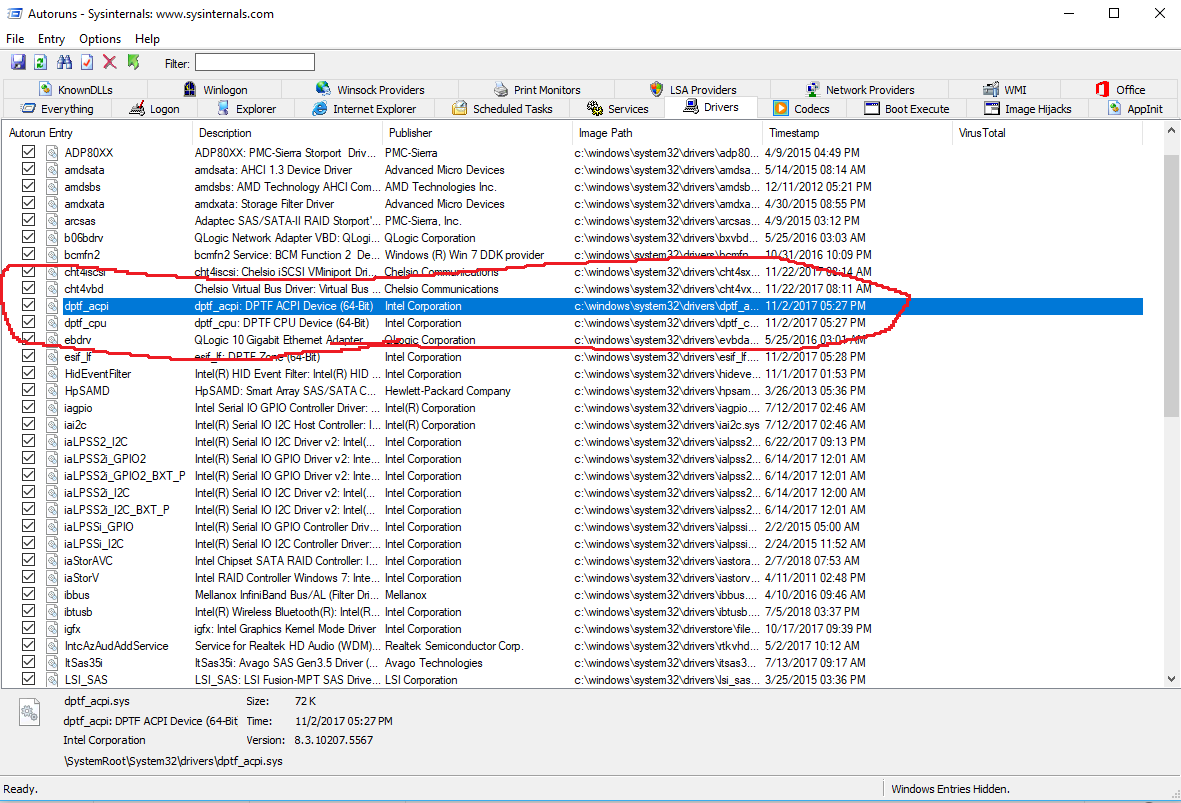This screenshot has width=1181, height=803.
Task: Click the green Jump to Entry icon
Action: click(x=133, y=63)
